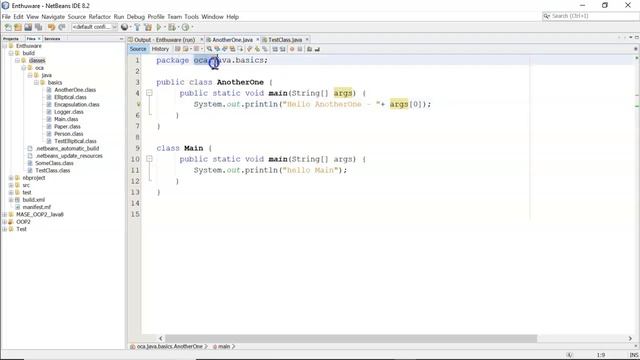The width and height of the screenshot is (640, 360).
Task: Click the horizontal editor scrollbar thumb
Action: (351, 338)
